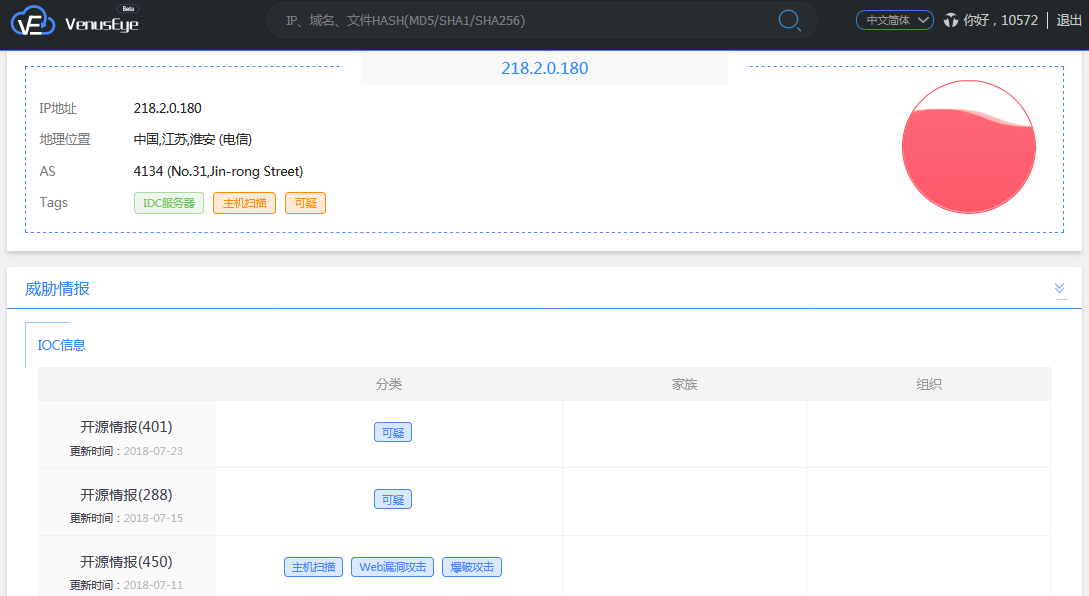Click the 可疑 label in 开源情报(401) row

(x=393, y=433)
